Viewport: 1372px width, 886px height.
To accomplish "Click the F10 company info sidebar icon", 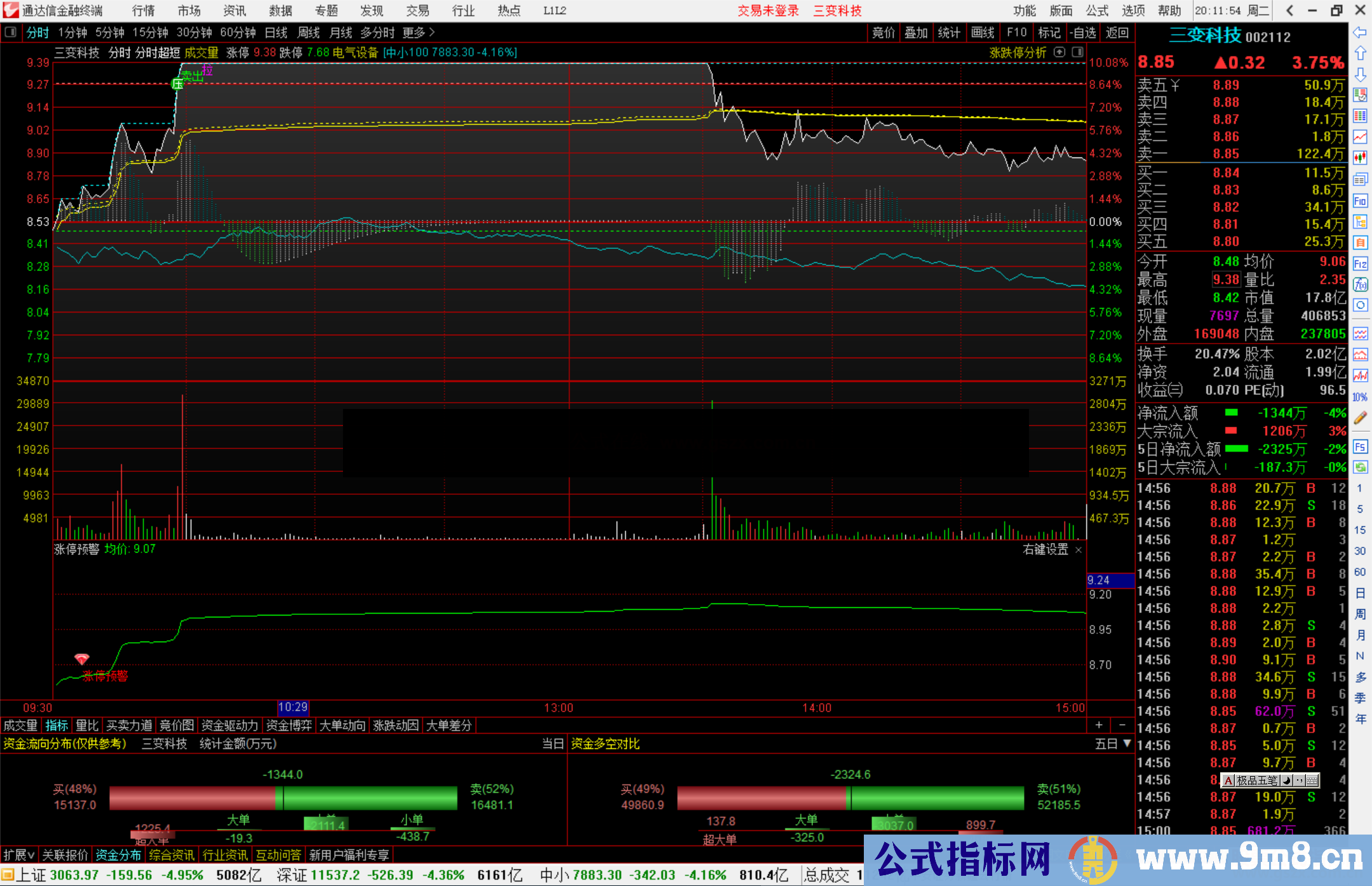I will pyautogui.click(x=1360, y=201).
